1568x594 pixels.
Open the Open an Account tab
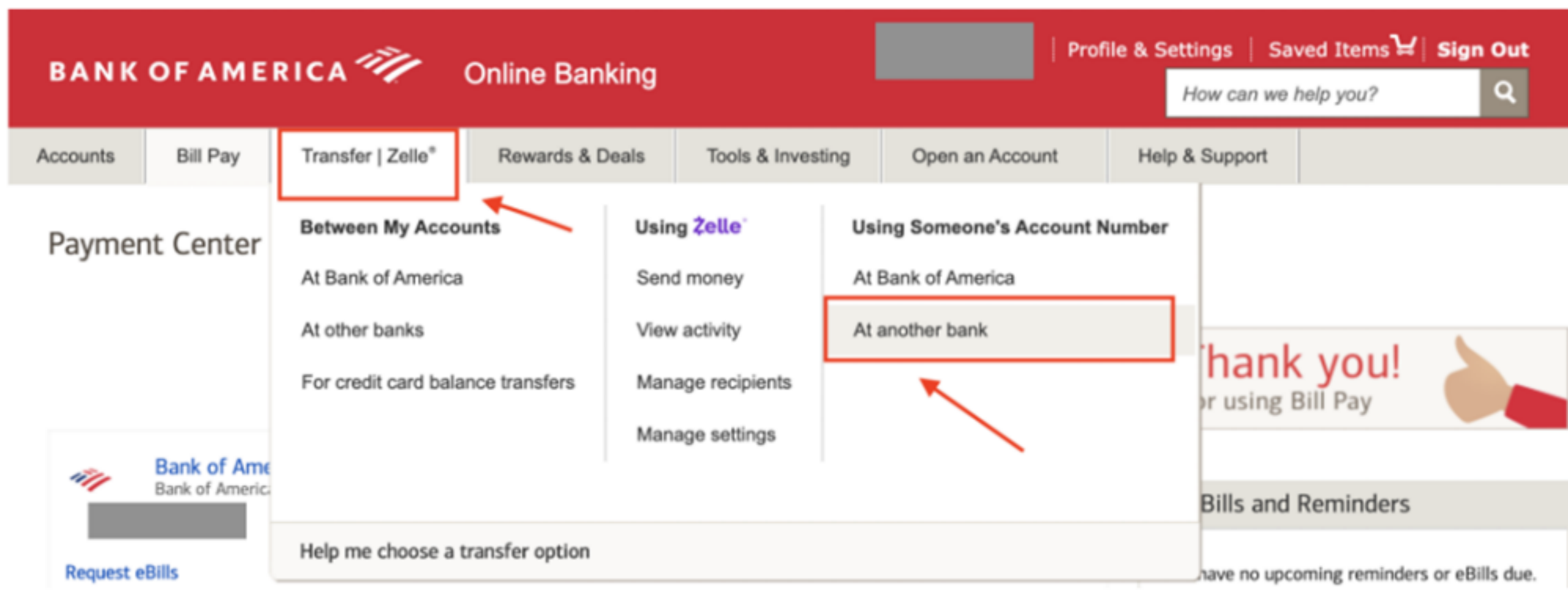(x=984, y=156)
